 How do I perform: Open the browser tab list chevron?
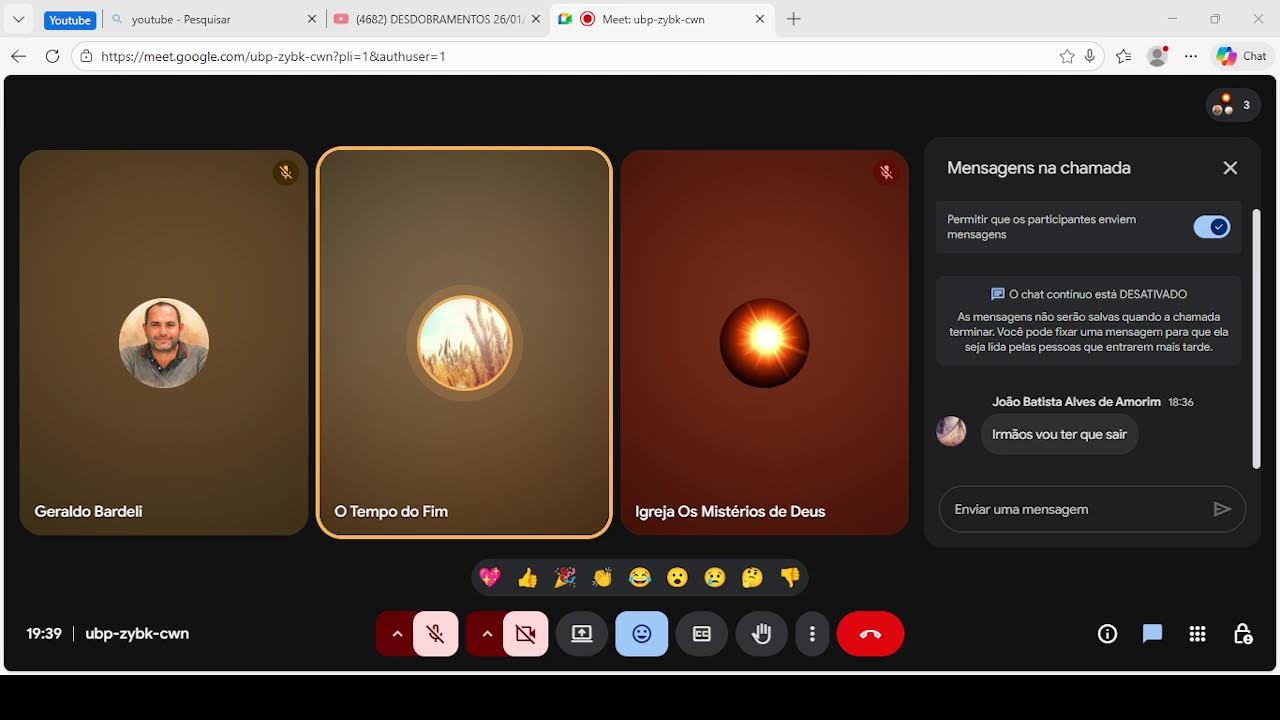18,19
